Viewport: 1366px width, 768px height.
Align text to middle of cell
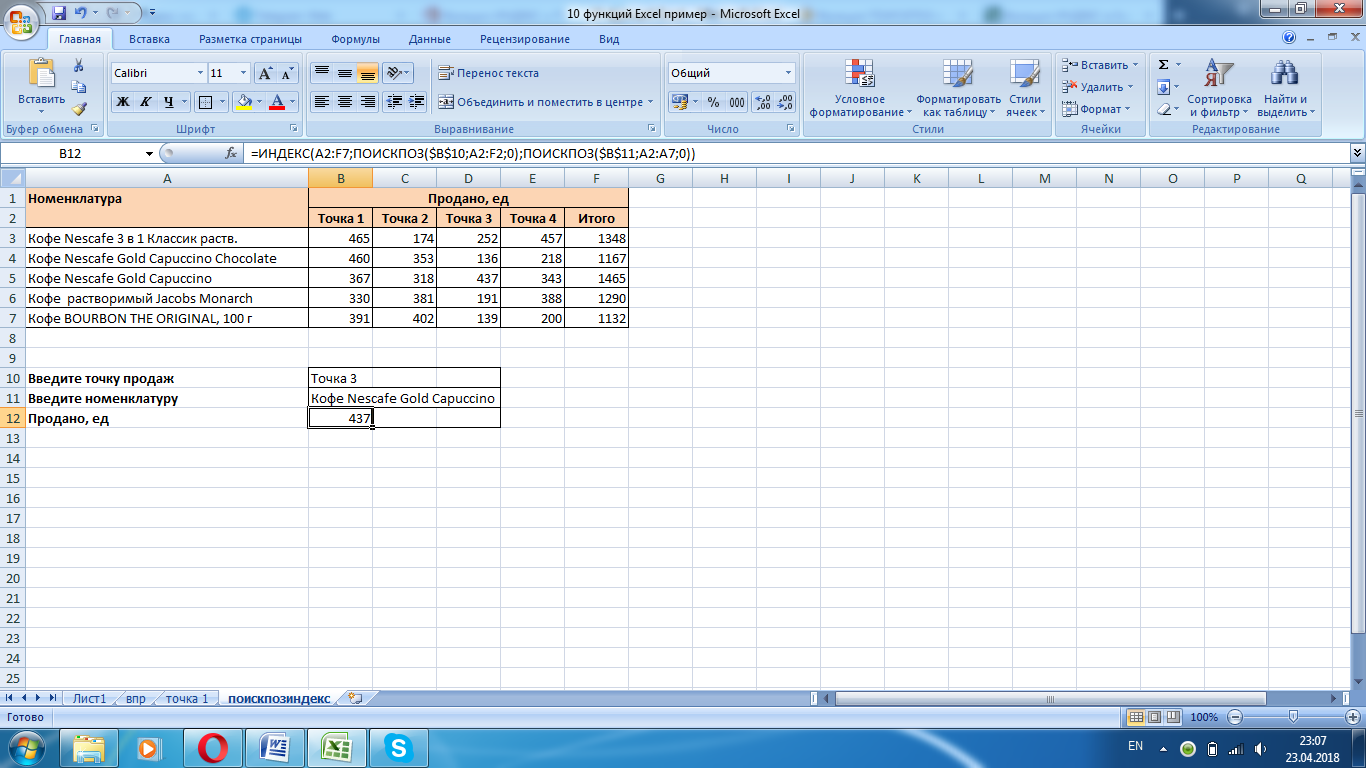344,73
